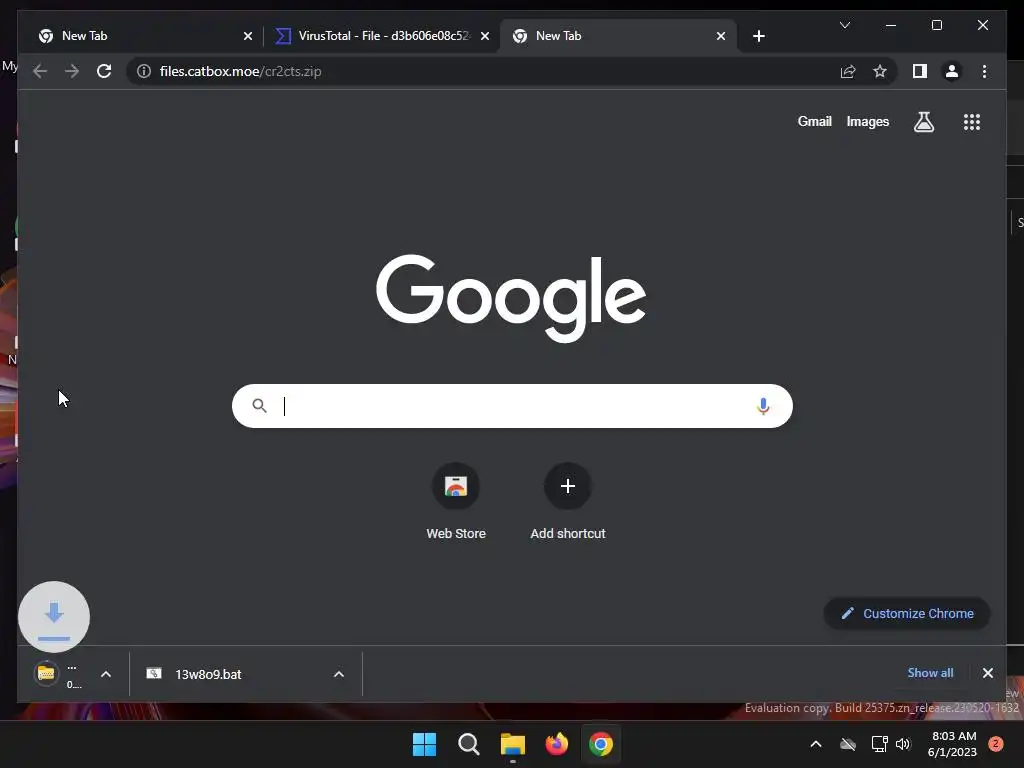Open Chrome side panel
Image resolution: width=1024 pixels, height=768 pixels.
(x=920, y=71)
